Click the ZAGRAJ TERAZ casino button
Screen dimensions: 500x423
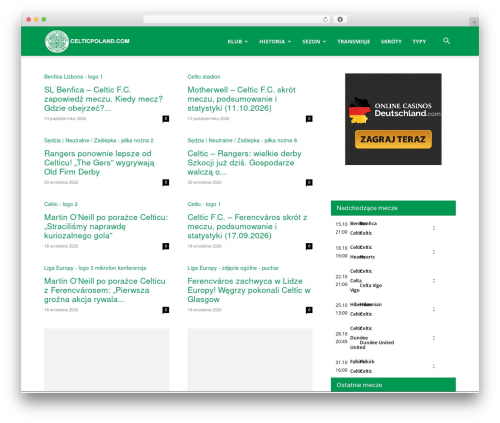[393, 139]
